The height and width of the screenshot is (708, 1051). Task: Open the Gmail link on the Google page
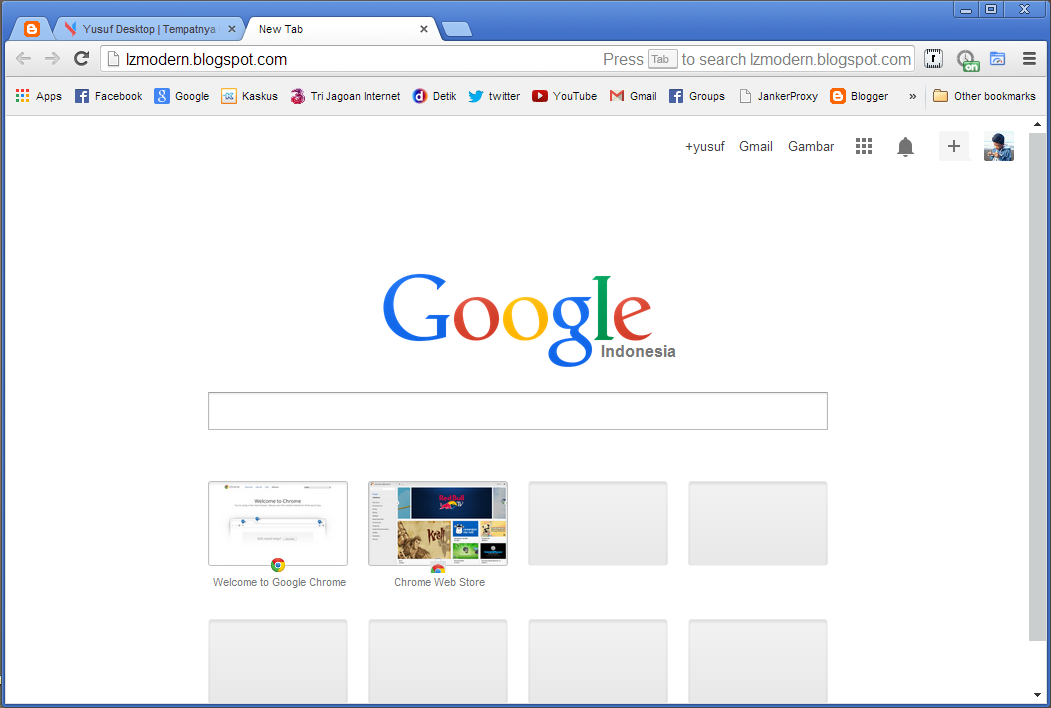(756, 146)
